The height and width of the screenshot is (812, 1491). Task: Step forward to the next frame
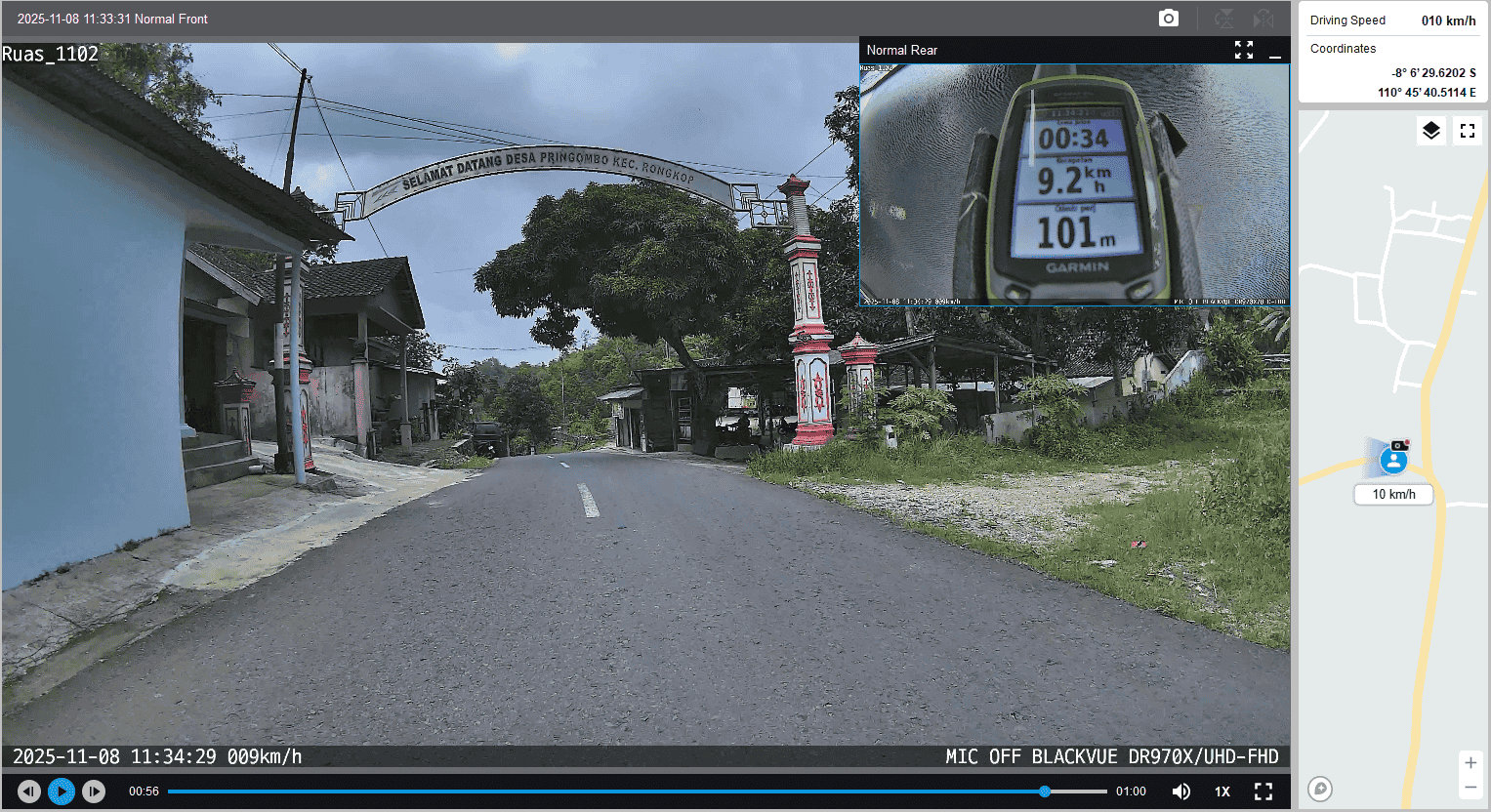click(x=94, y=792)
